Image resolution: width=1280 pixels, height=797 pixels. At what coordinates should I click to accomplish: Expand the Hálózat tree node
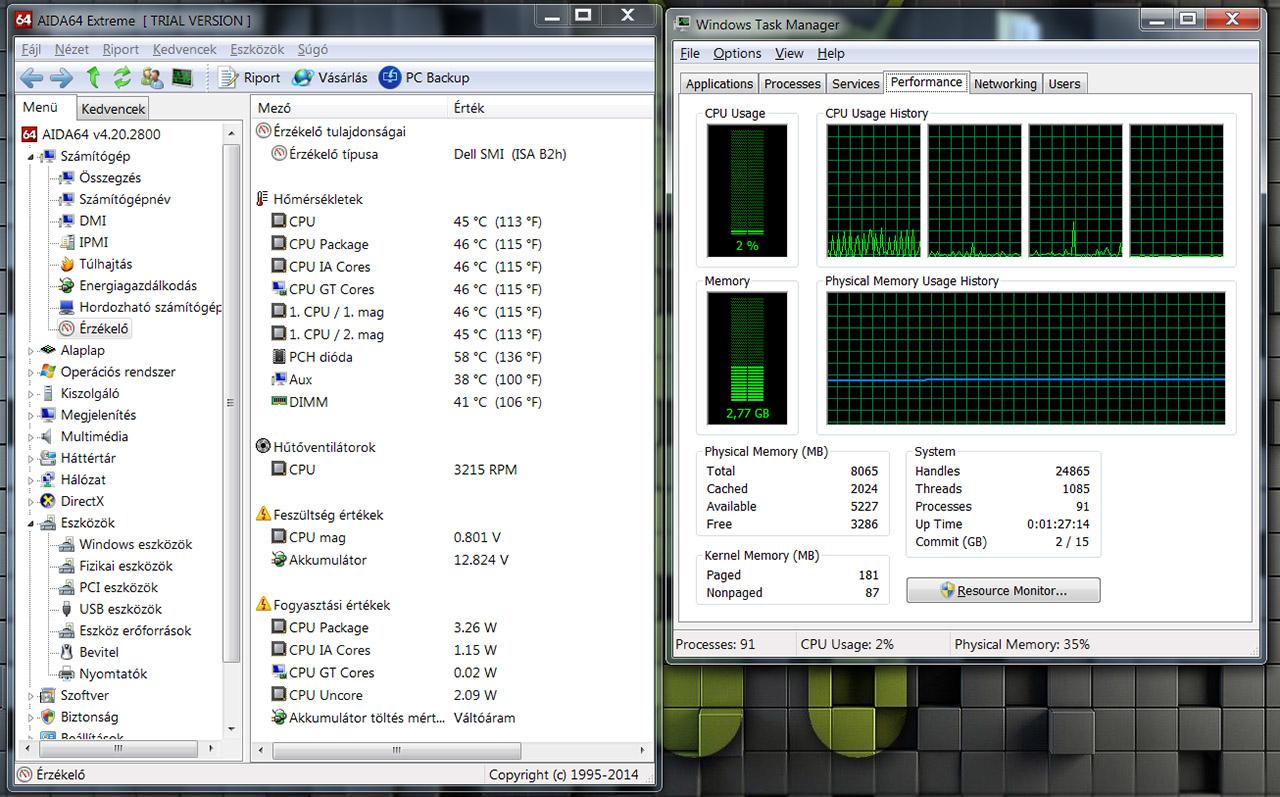pos(31,479)
